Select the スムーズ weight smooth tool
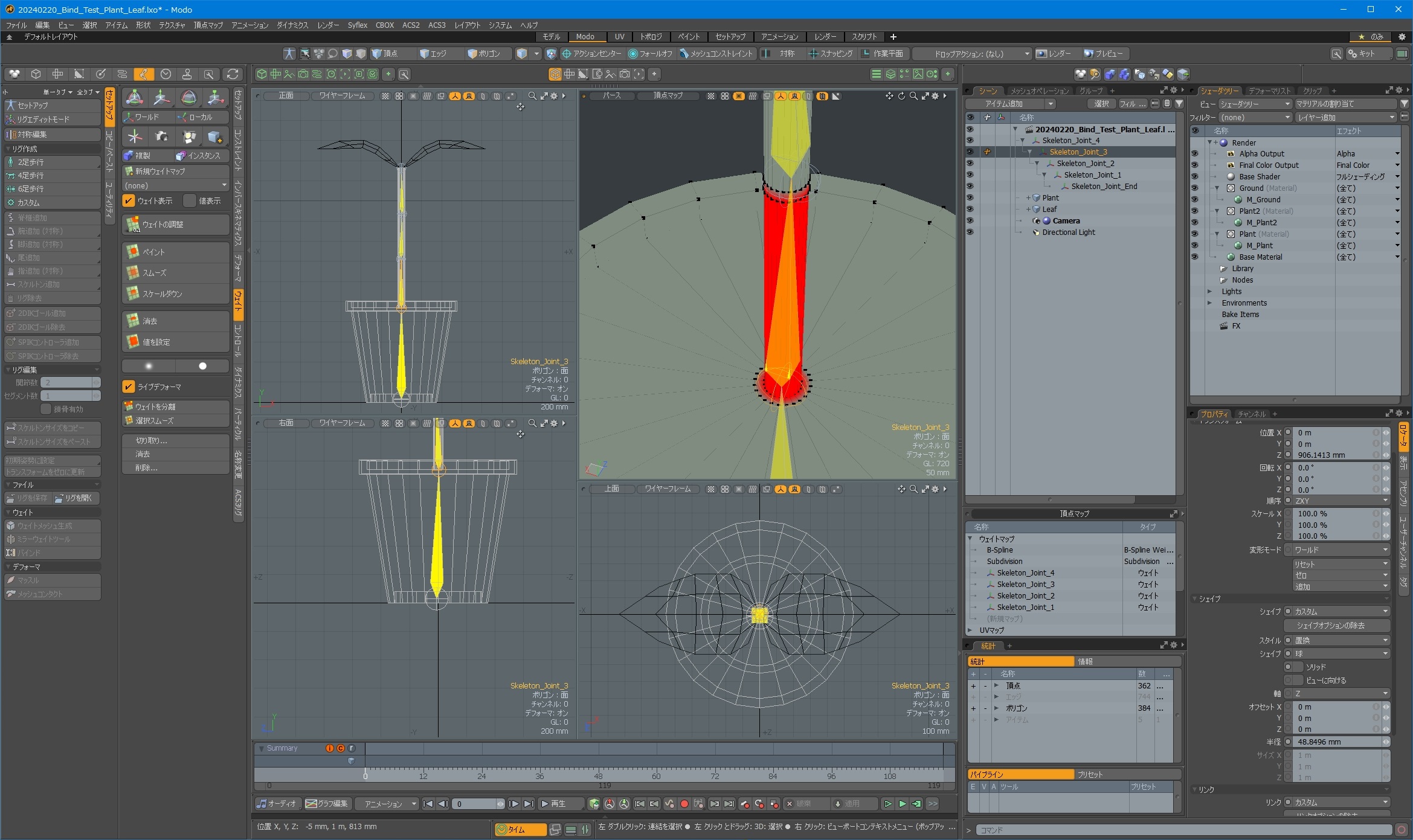This screenshot has width=1413, height=840. click(176, 272)
